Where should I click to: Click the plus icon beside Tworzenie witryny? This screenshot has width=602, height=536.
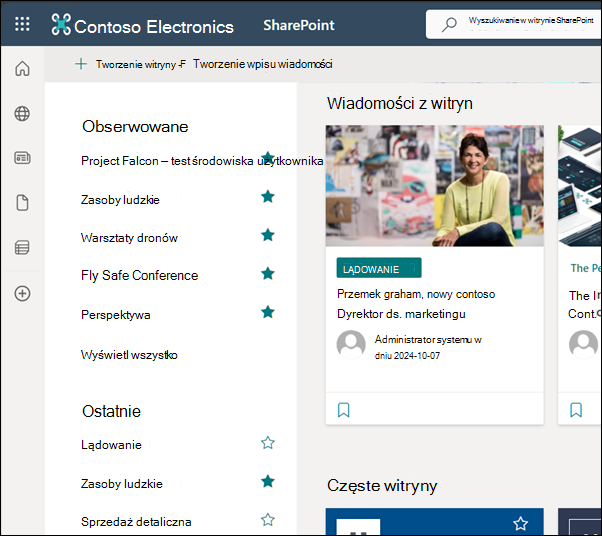tap(81, 64)
